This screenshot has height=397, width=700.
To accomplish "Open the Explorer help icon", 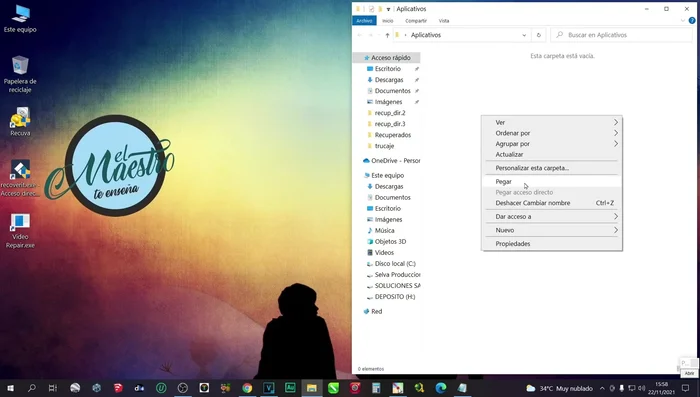I will point(692,21).
